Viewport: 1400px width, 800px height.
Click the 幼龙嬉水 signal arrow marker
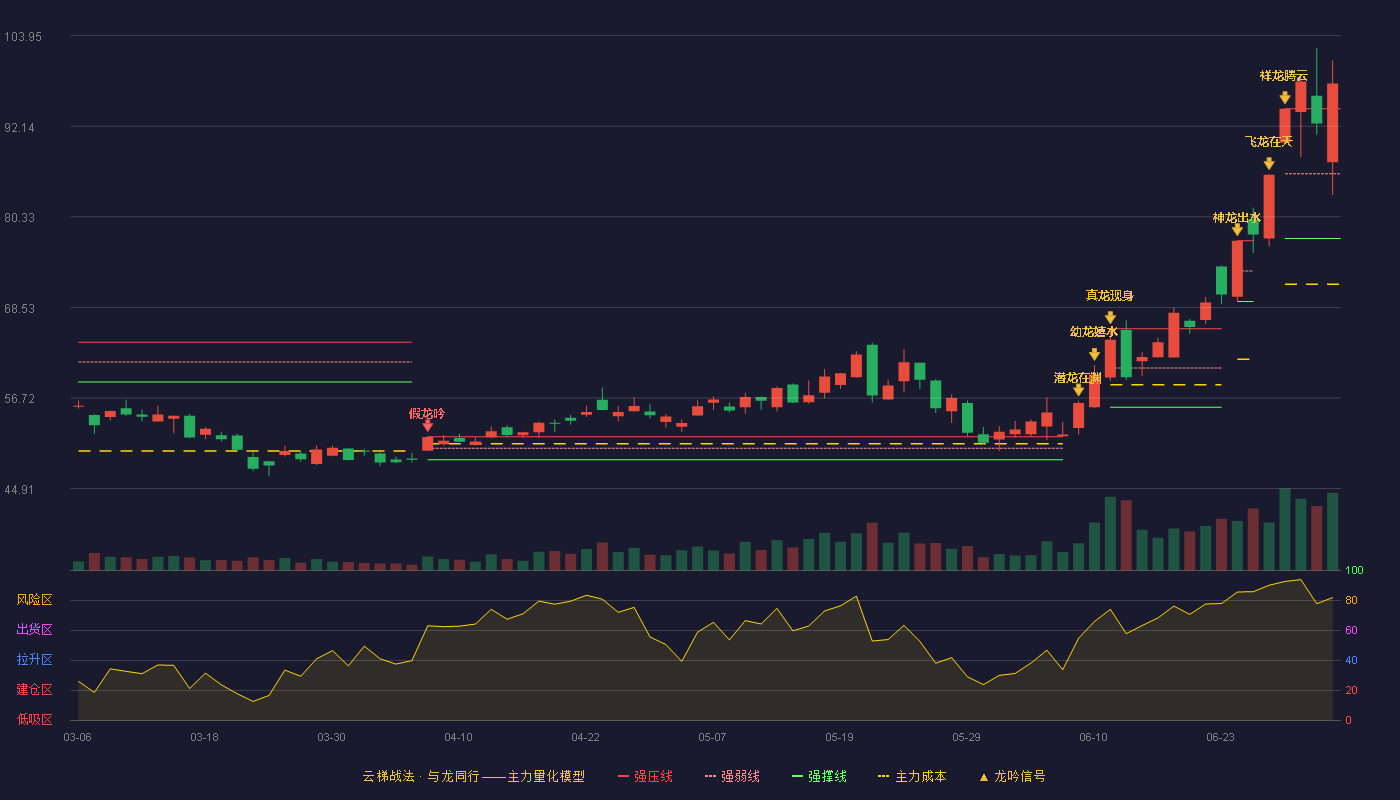tap(1094, 354)
